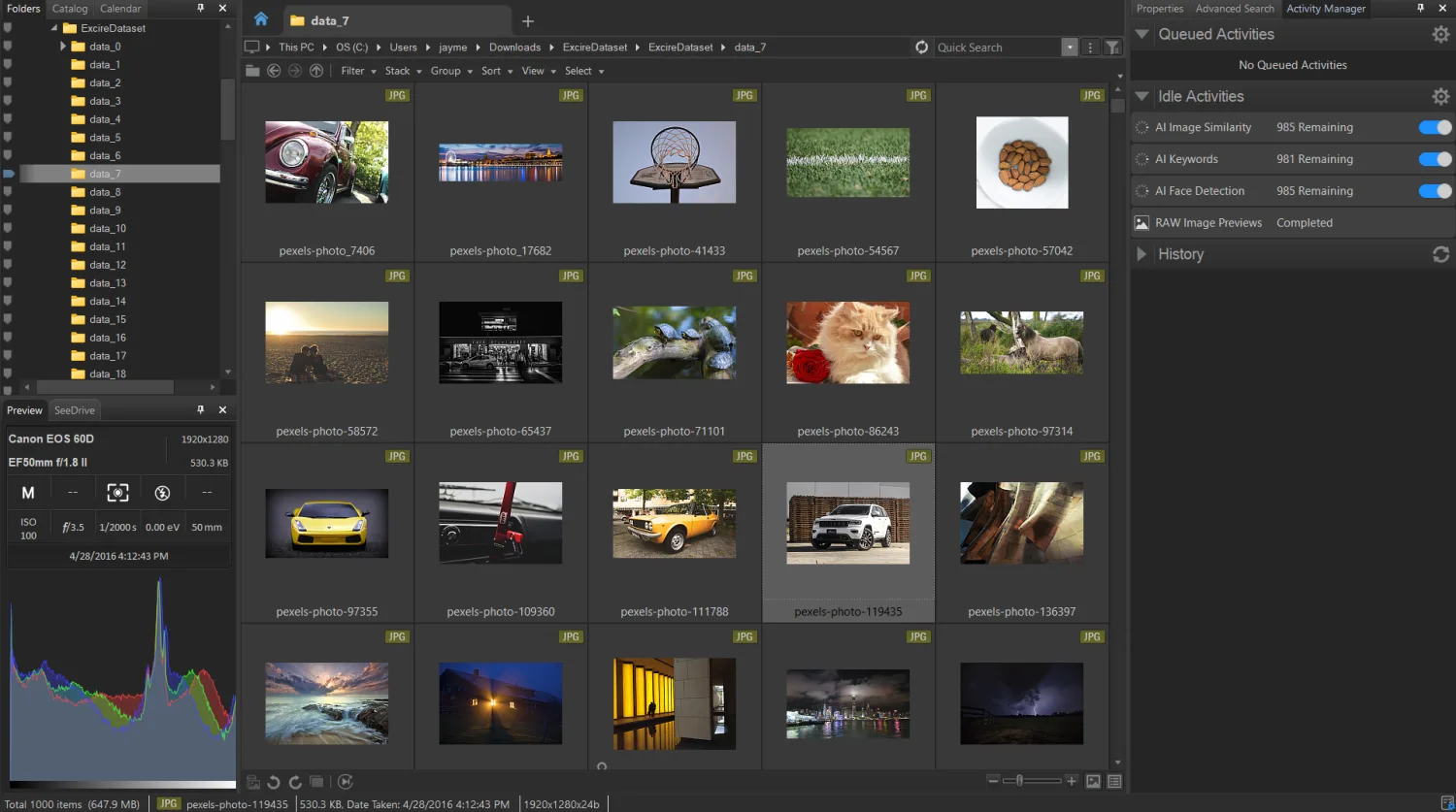
Task: Refresh the History section
Action: point(1440,254)
